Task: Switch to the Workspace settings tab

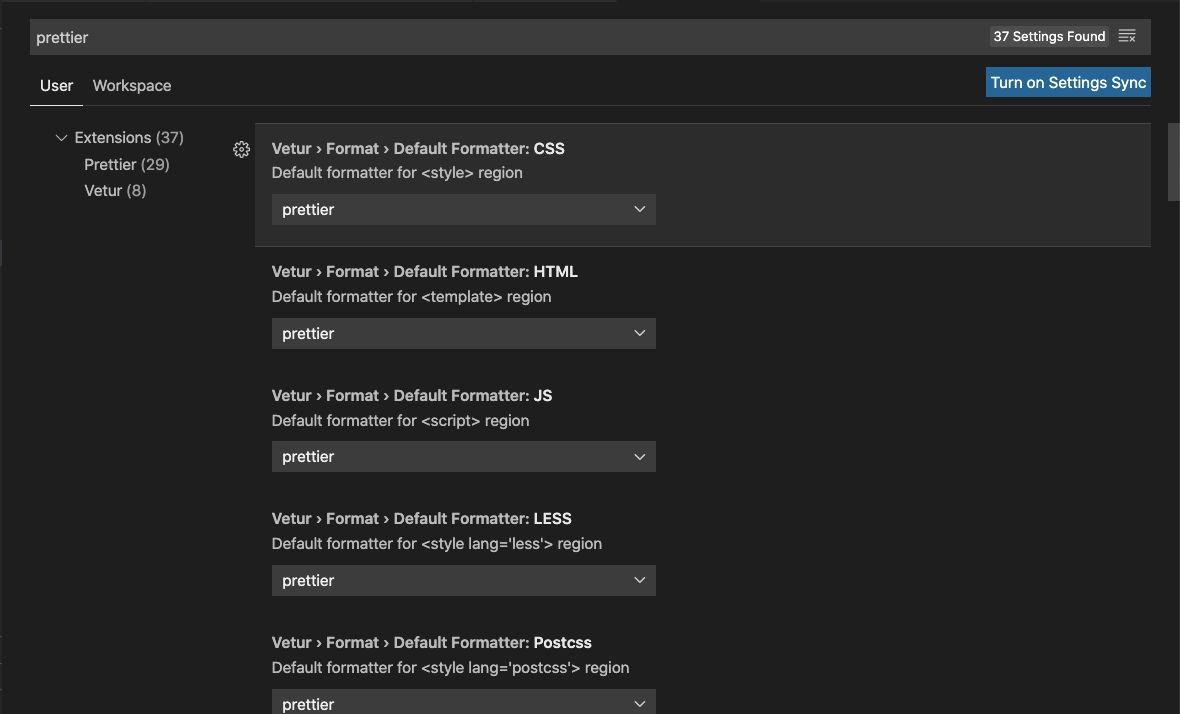Action: (x=132, y=86)
